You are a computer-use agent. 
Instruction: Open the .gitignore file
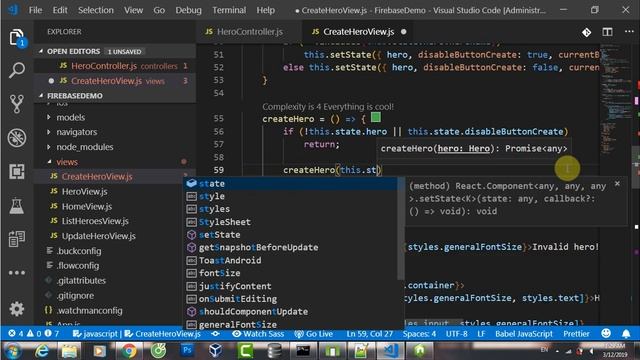75,296
